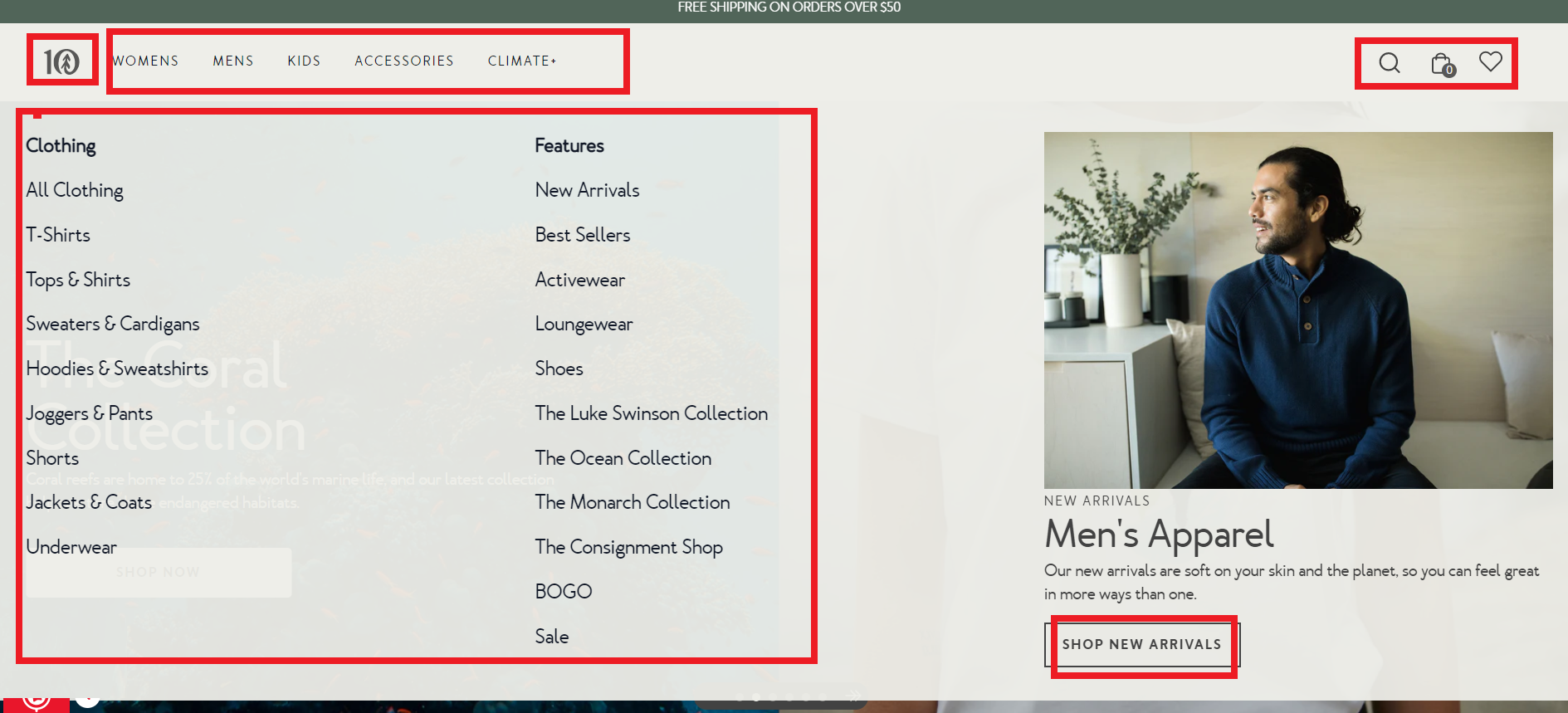
Task: View The Monarch Collection
Action: tap(633, 502)
